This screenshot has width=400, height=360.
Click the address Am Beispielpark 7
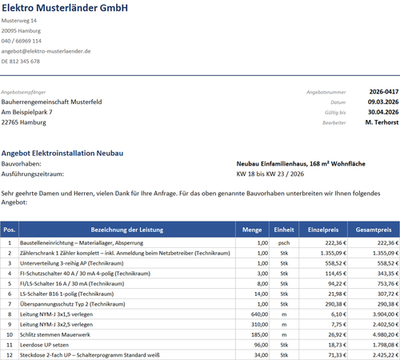click(x=27, y=112)
